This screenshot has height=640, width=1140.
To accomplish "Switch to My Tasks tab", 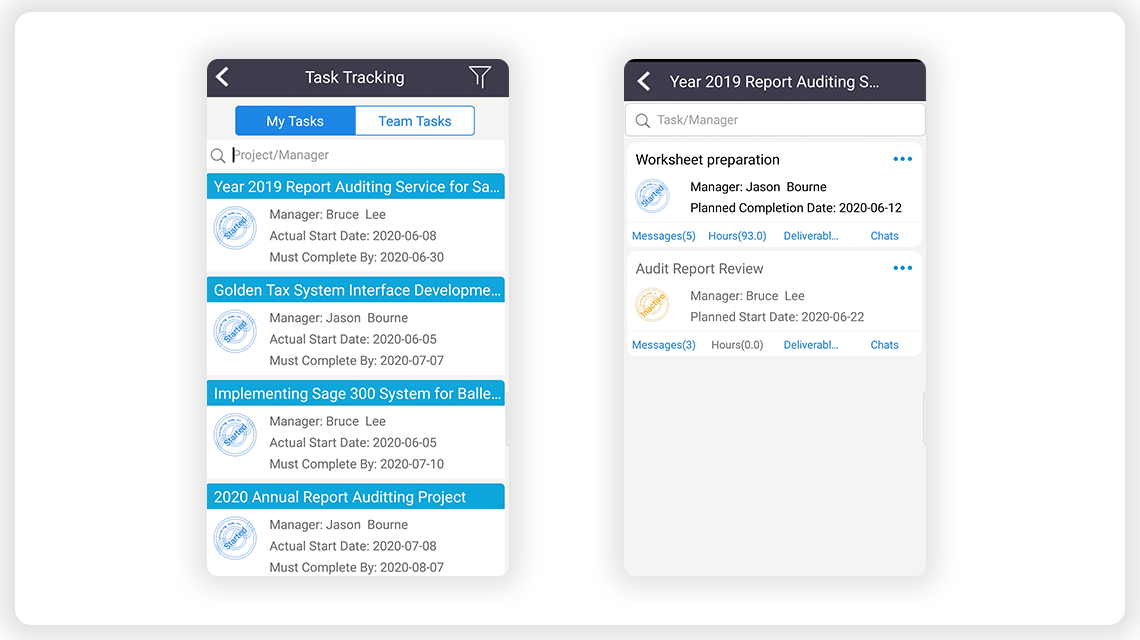I will (x=295, y=121).
